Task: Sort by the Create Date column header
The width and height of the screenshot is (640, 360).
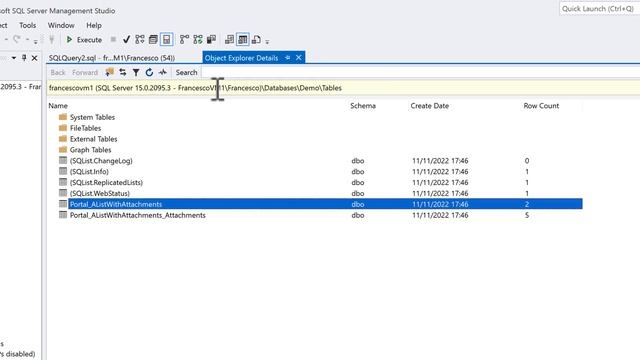Action: [x=430, y=106]
